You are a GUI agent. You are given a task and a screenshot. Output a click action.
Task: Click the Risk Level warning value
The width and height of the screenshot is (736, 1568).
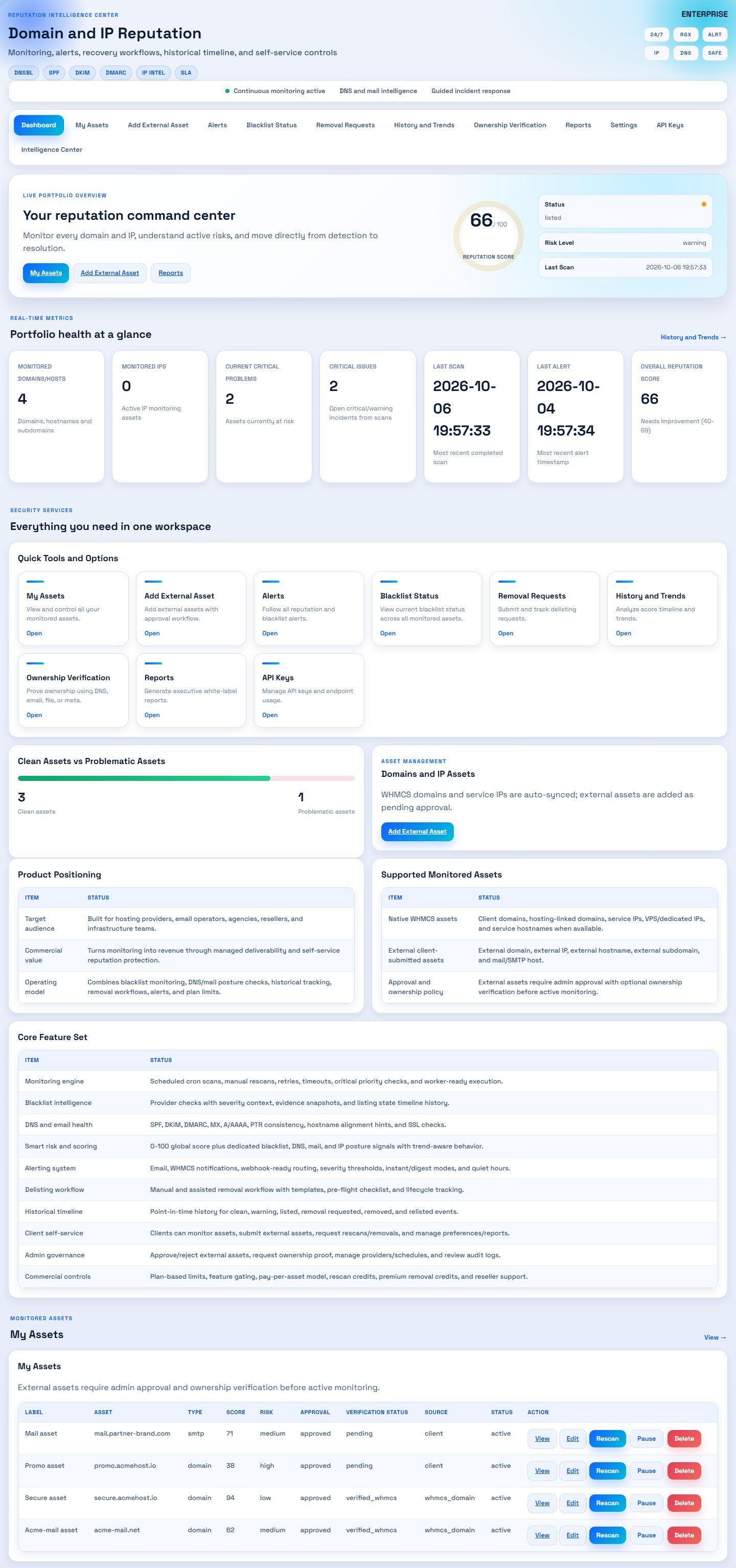(x=694, y=243)
